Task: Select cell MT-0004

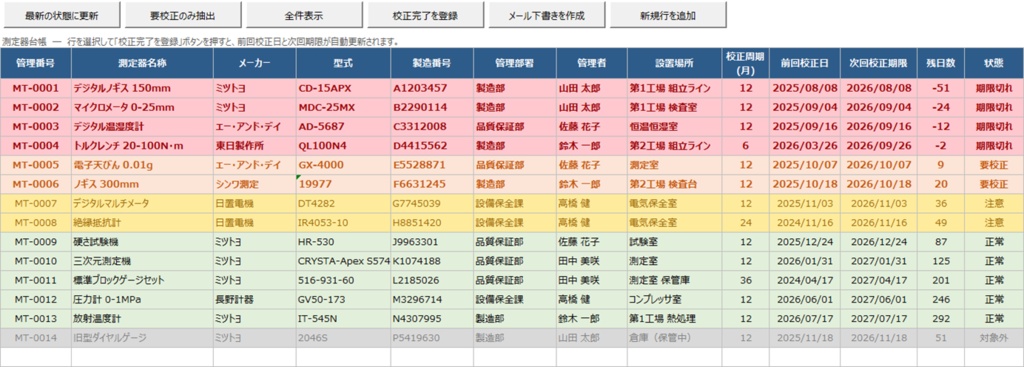Action: [36, 146]
